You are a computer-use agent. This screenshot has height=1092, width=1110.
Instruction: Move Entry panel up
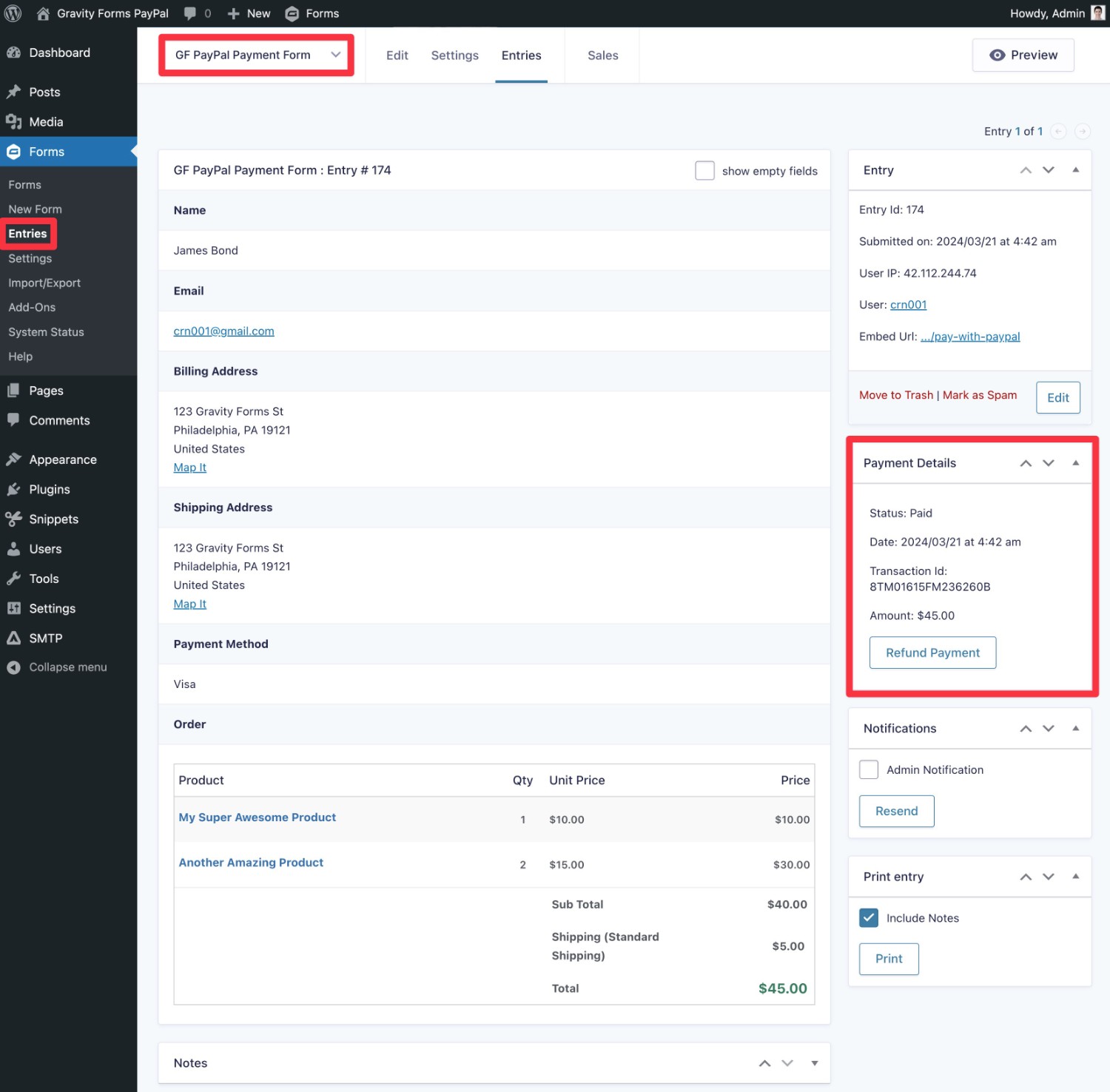[x=1026, y=170]
